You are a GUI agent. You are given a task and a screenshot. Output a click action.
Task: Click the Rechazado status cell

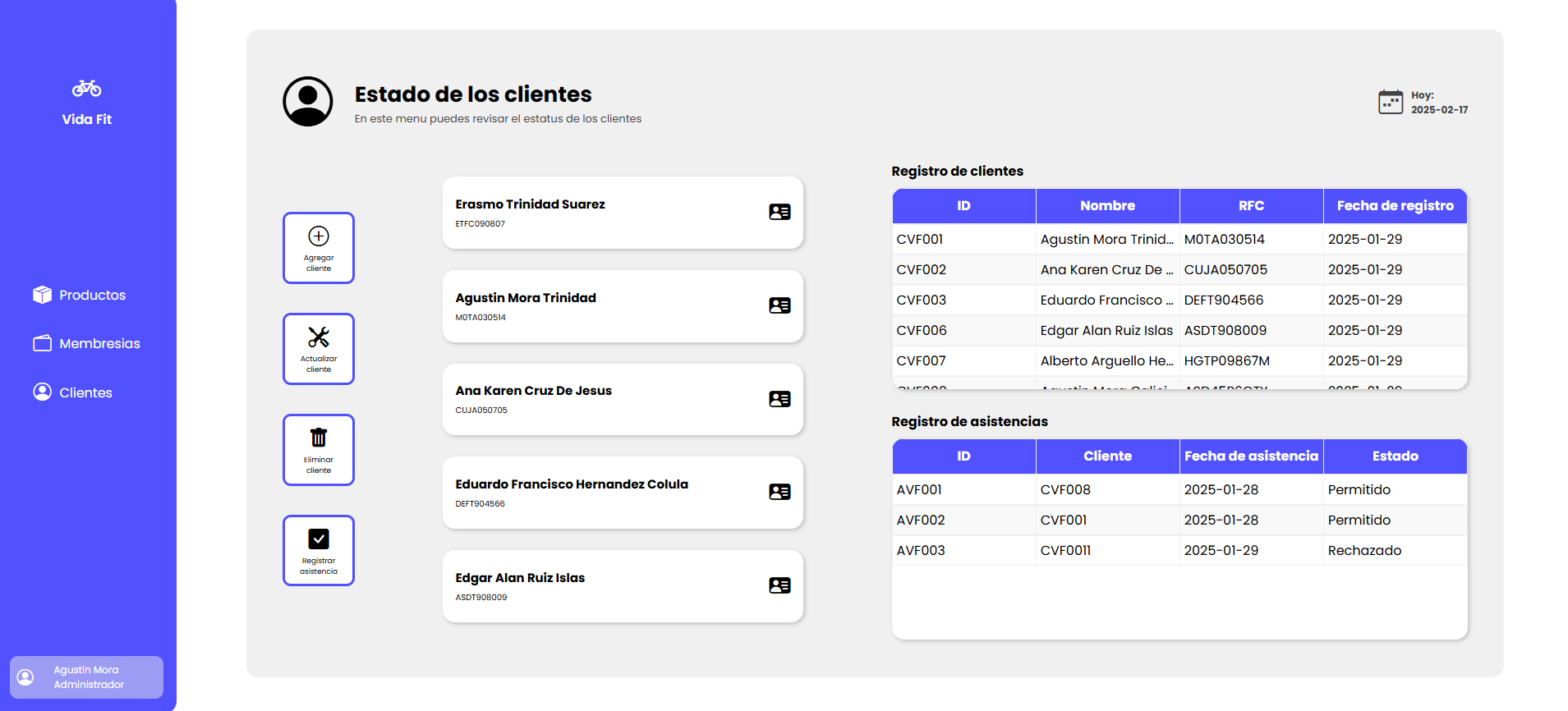click(1395, 551)
